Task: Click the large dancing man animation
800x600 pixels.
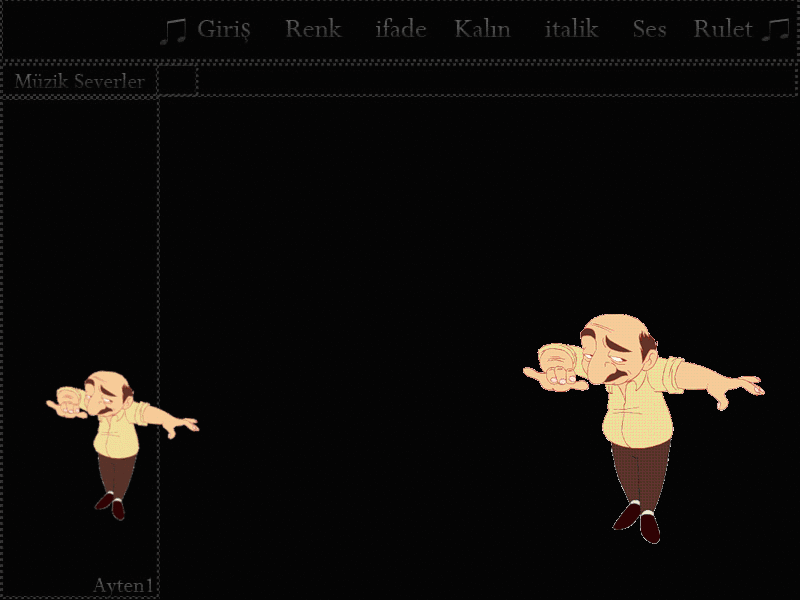Action: (643, 429)
